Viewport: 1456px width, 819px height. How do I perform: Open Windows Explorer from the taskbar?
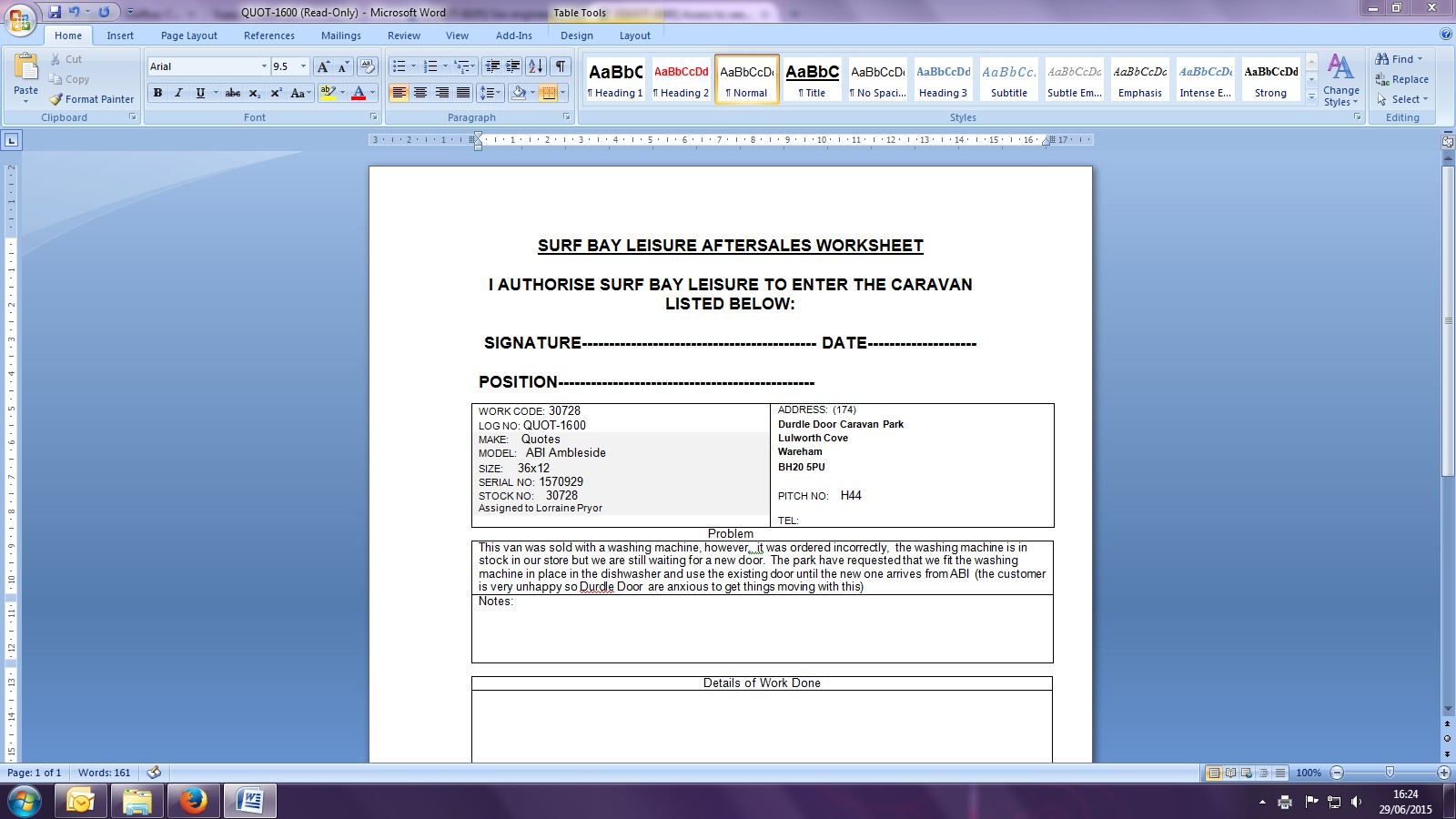136,801
